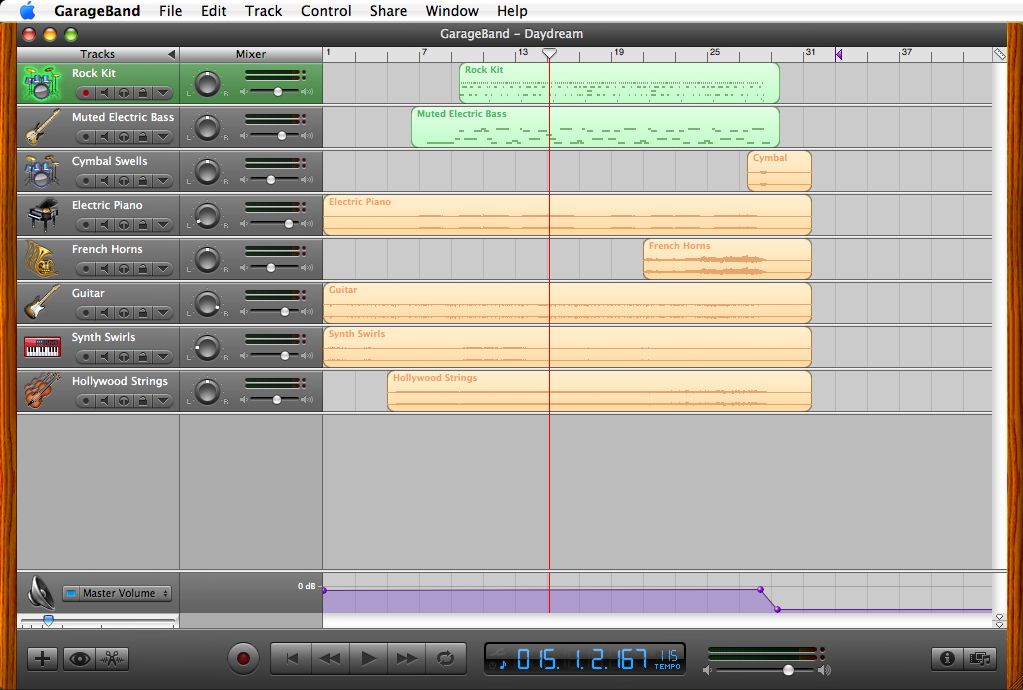Click the timeline grid ruler button at right

pos(1000,55)
